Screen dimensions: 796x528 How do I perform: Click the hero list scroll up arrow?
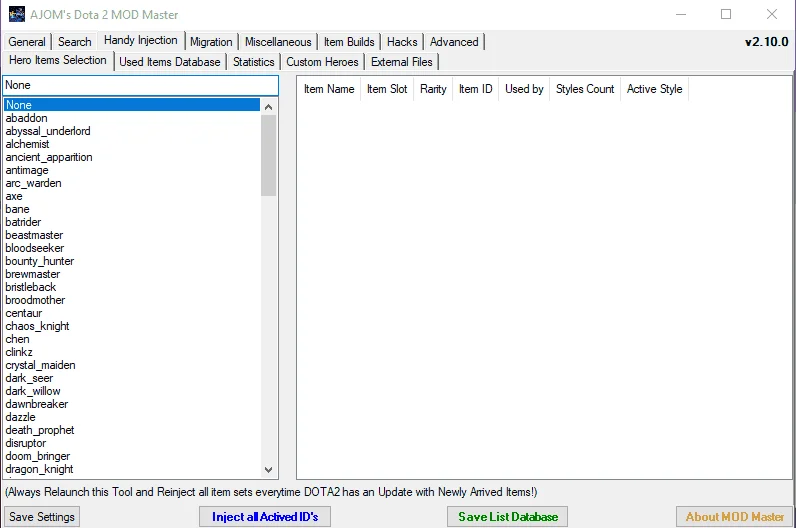pos(269,107)
